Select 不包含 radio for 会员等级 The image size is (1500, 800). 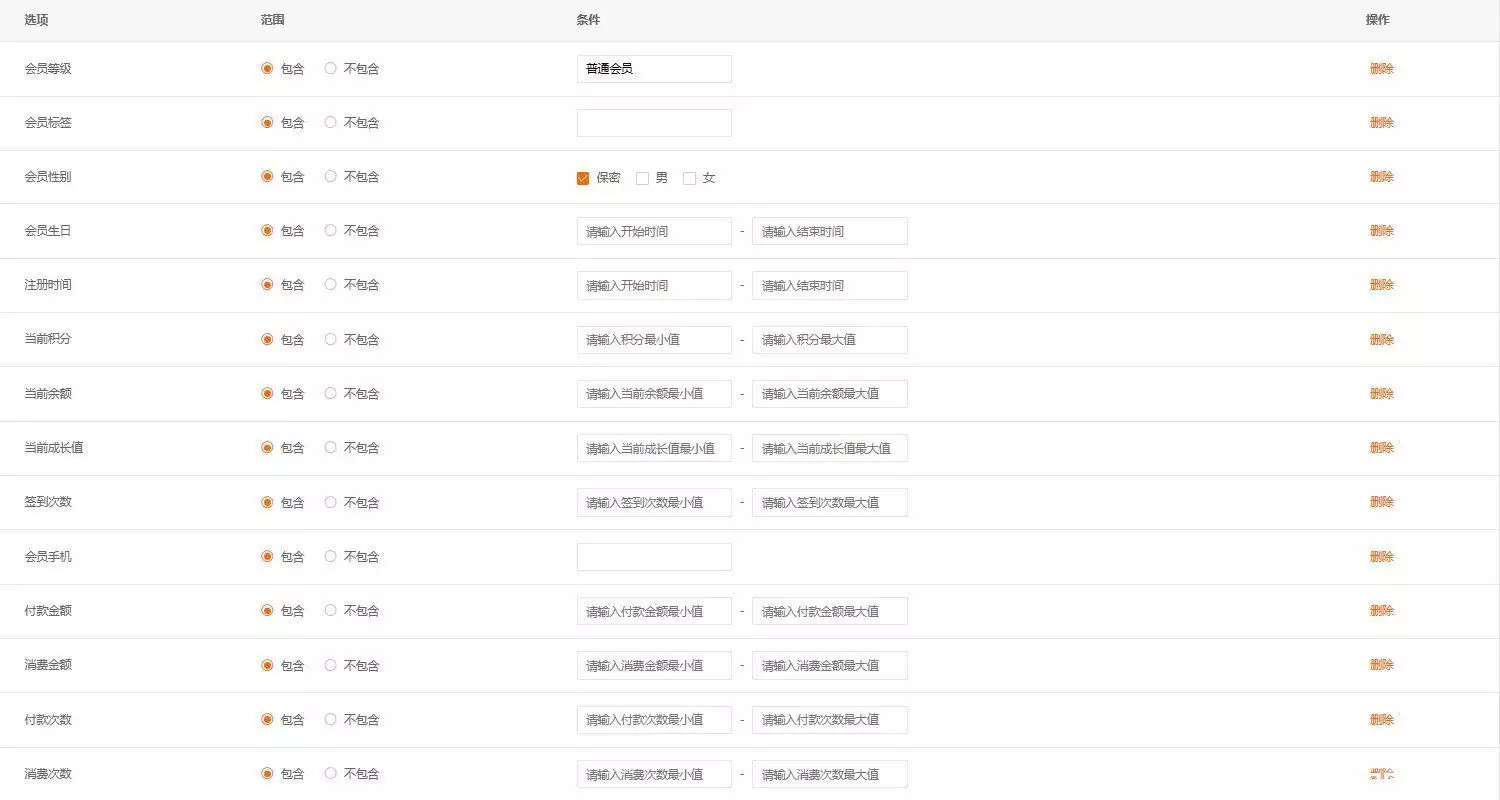click(331, 69)
